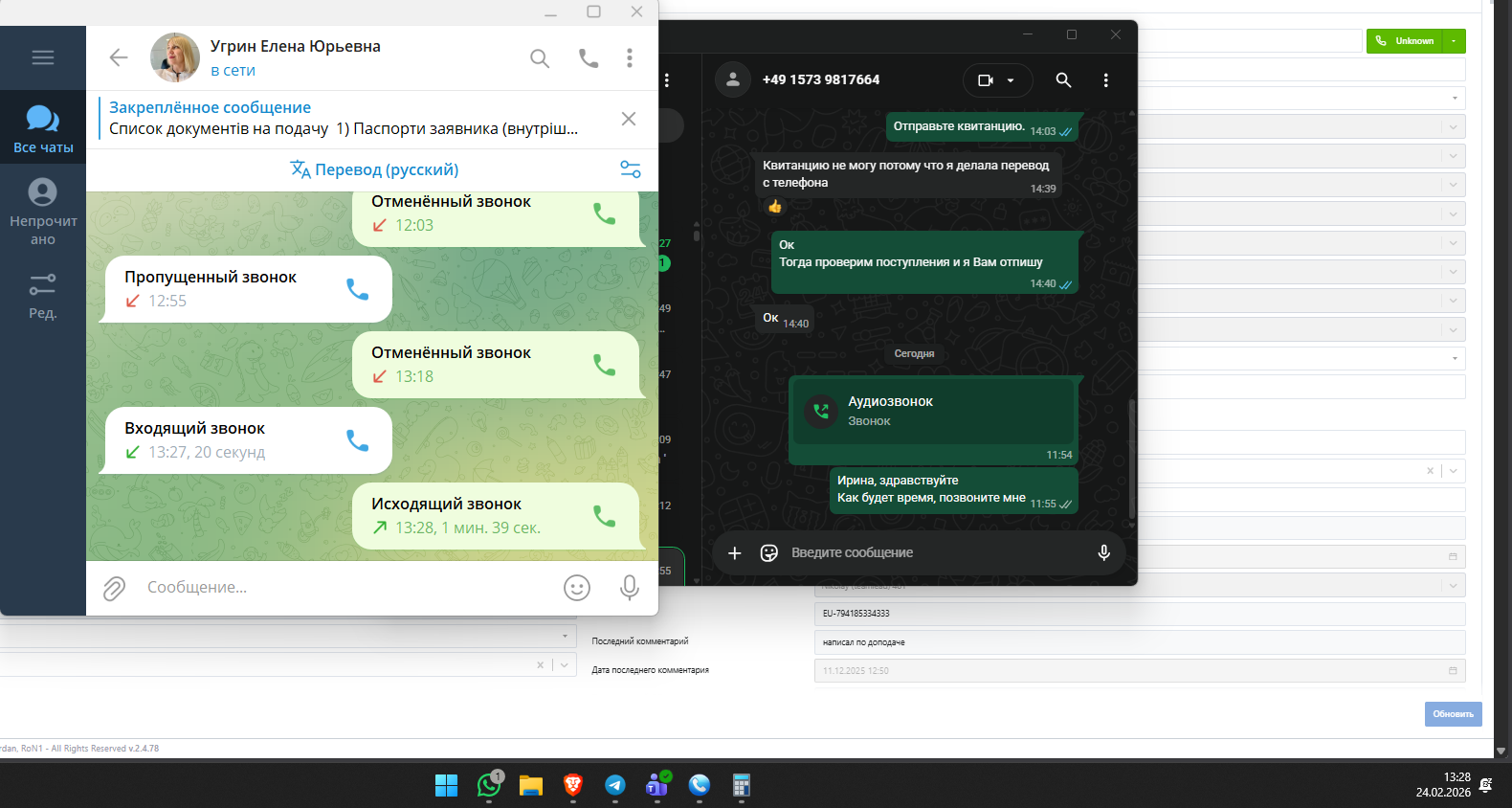Open Calculator from taskbar
This screenshot has width=1512, height=808.
pyautogui.click(x=742, y=786)
